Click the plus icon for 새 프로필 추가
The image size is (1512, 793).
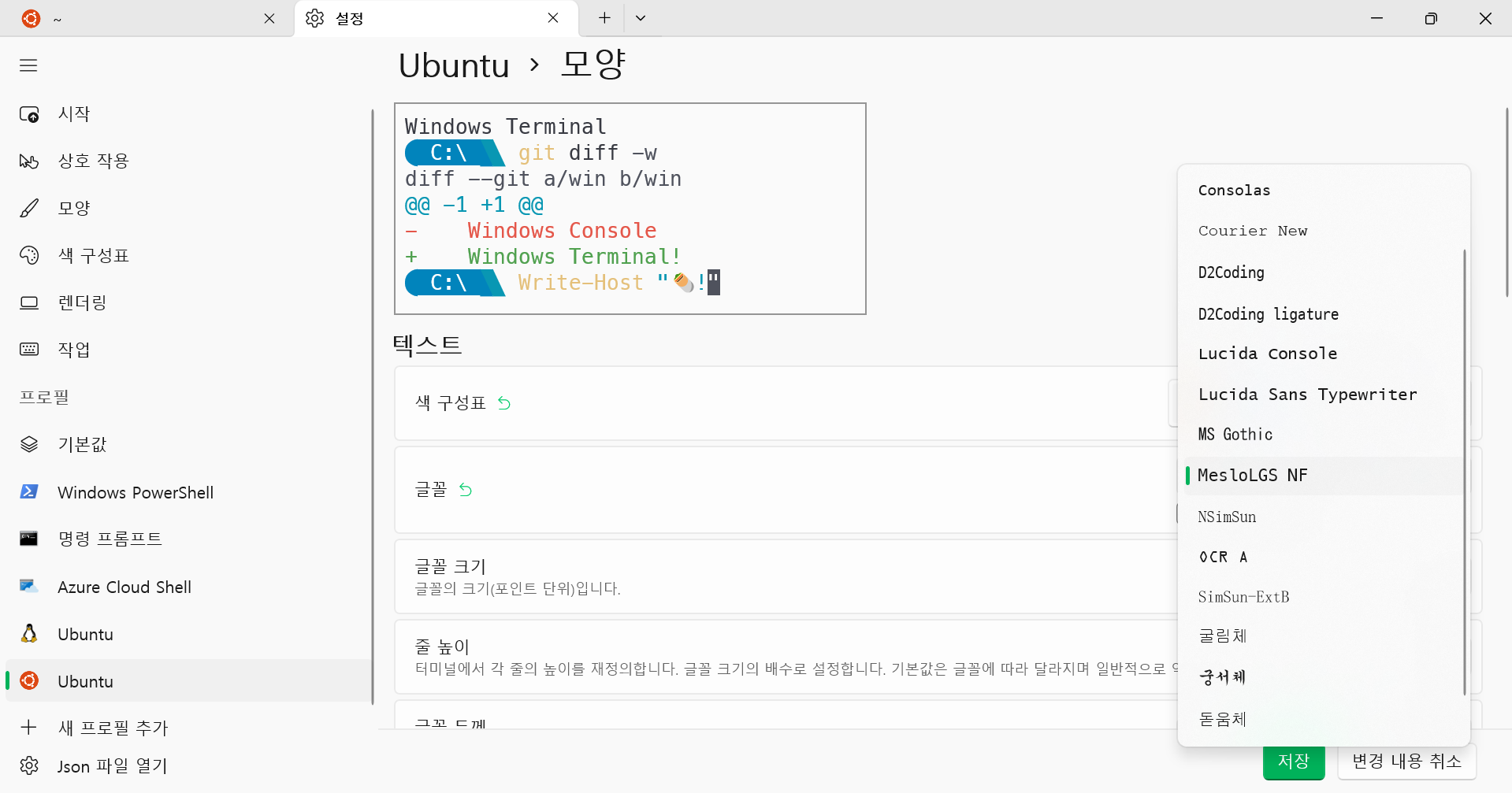click(28, 727)
